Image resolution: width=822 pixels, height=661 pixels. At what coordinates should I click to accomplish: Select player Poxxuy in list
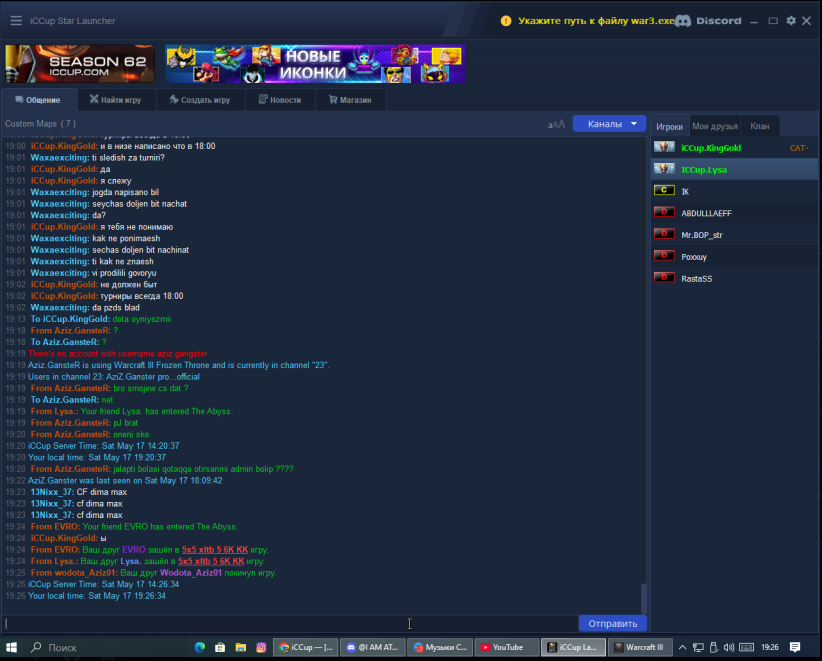click(734, 257)
